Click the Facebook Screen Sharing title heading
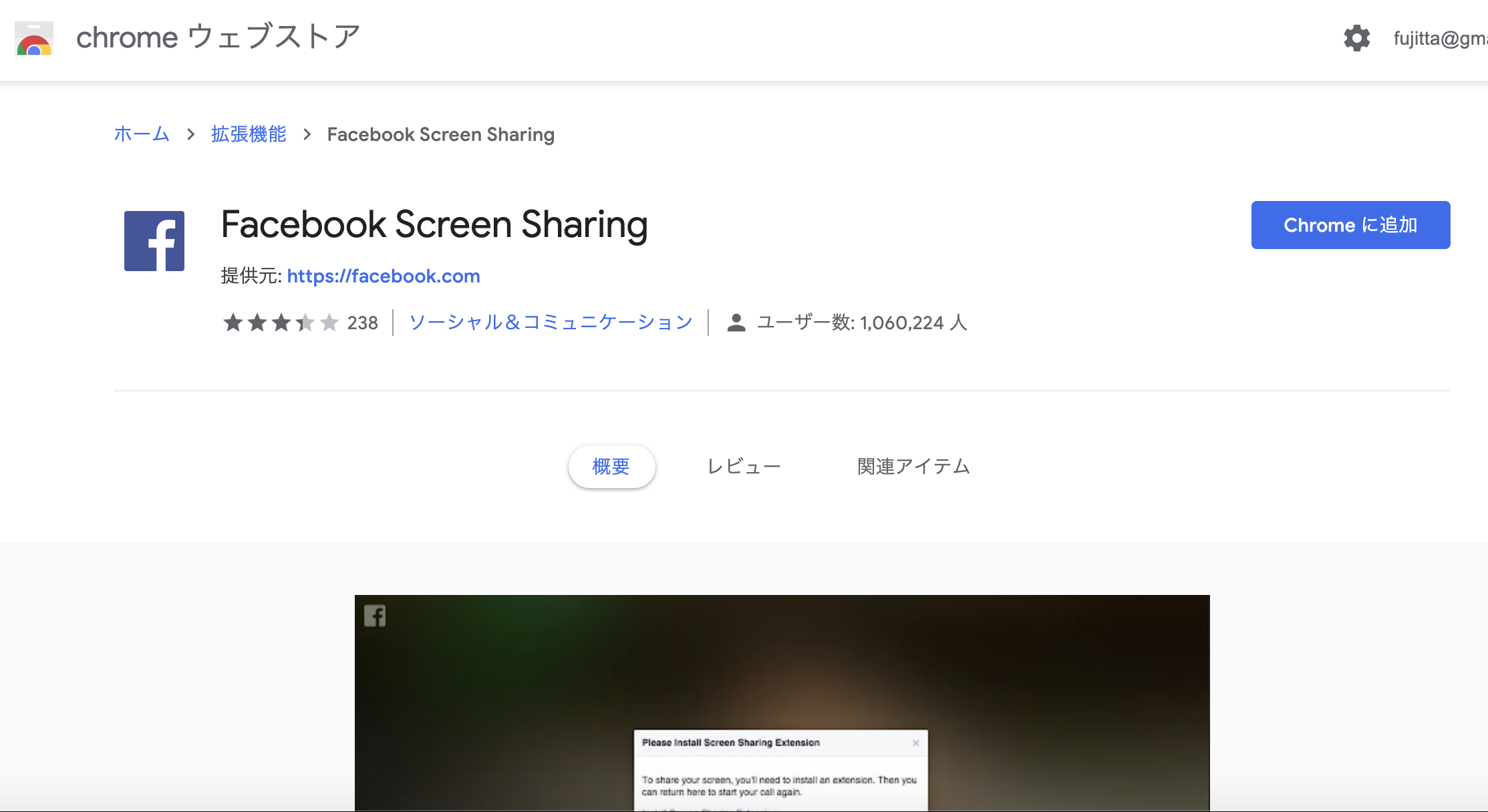 (434, 224)
